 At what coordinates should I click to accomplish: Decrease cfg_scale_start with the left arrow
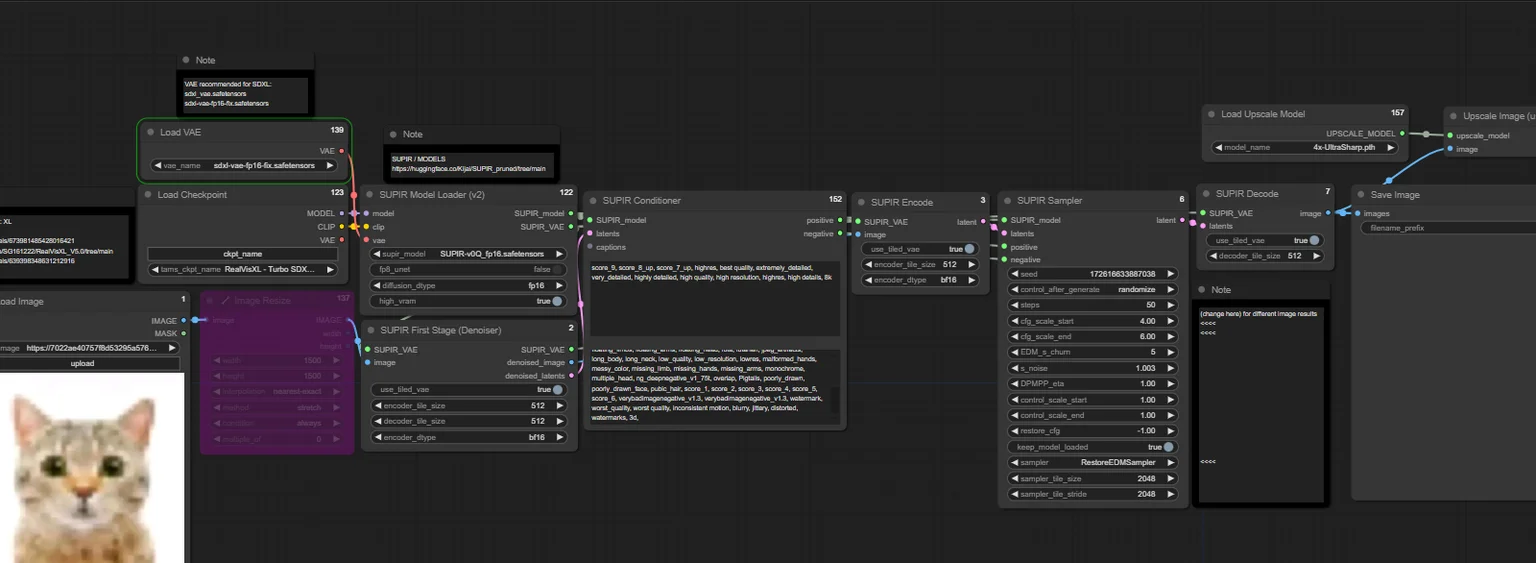click(x=1014, y=321)
